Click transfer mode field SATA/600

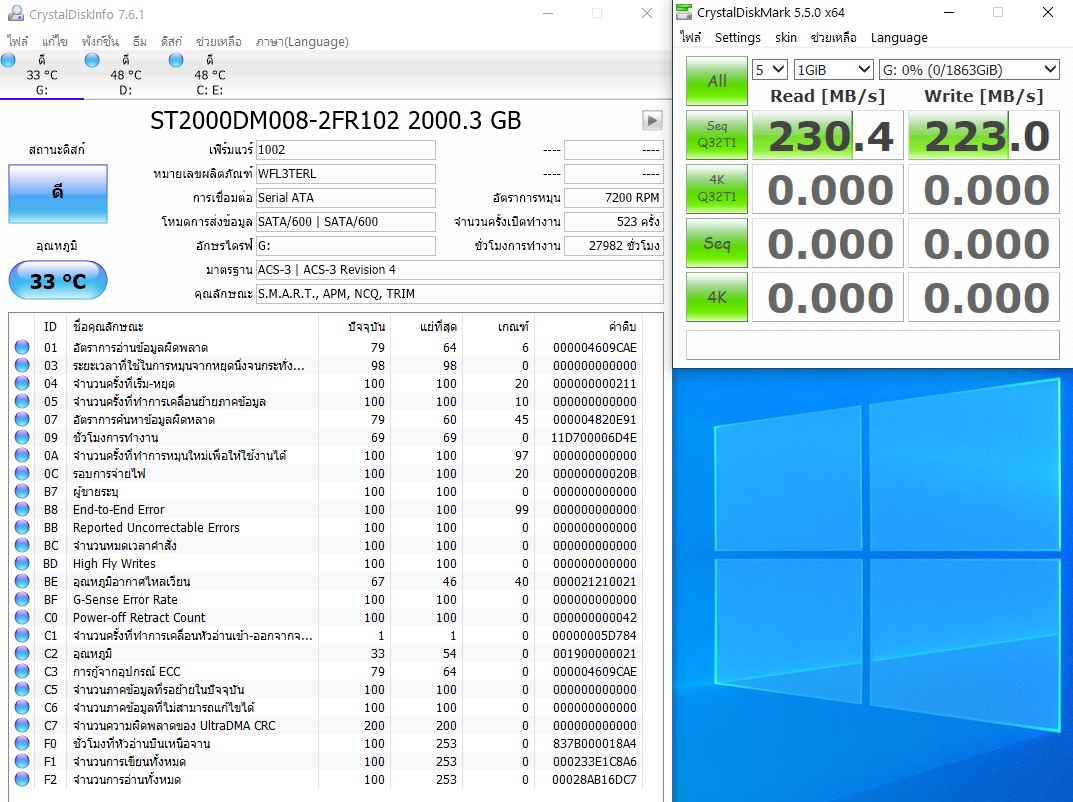pos(346,222)
